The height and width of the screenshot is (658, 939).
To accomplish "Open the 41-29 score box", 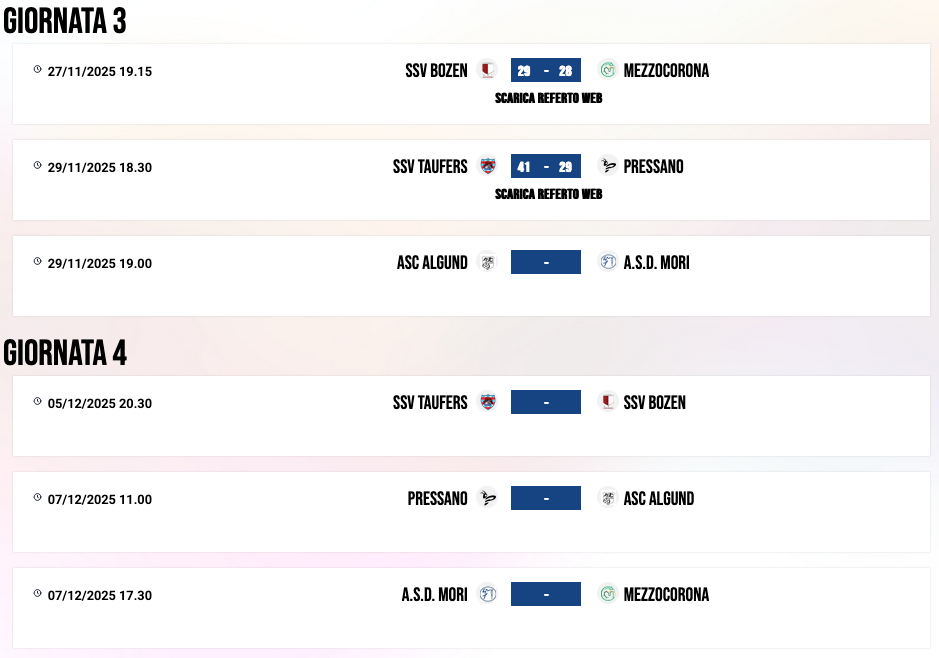I will (x=545, y=166).
